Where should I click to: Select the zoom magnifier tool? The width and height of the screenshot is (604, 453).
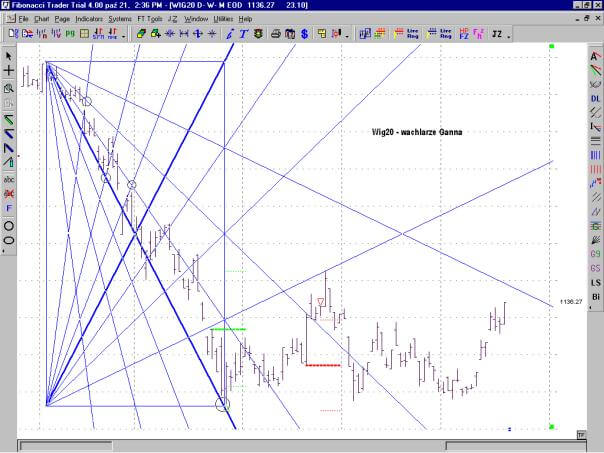9,87
